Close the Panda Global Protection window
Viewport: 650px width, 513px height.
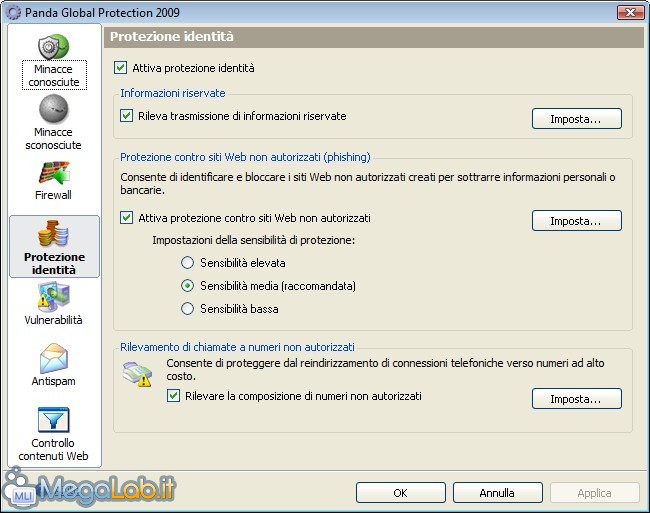click(x=630, y=12)
